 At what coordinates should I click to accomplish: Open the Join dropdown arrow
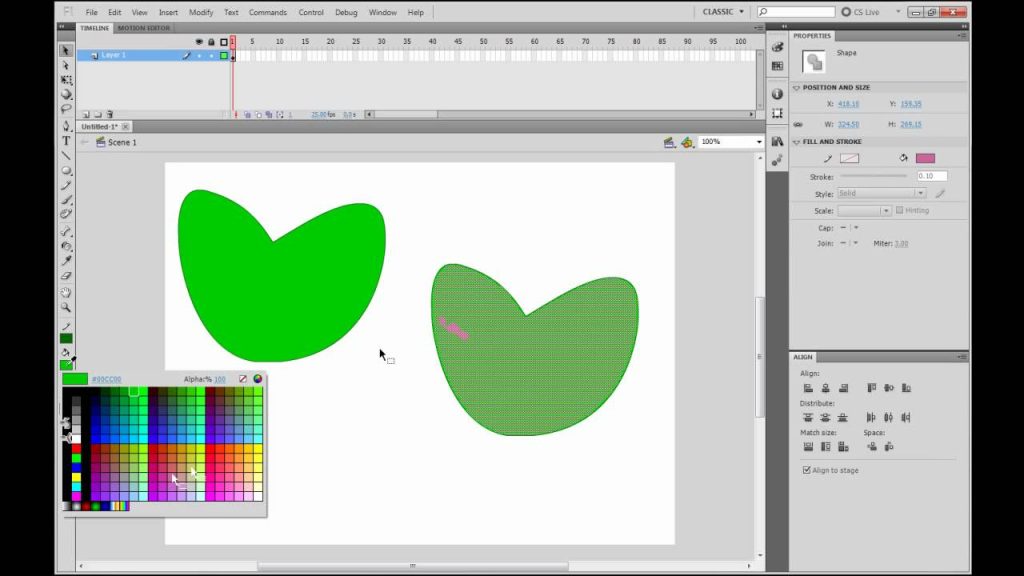pos(856,243)
